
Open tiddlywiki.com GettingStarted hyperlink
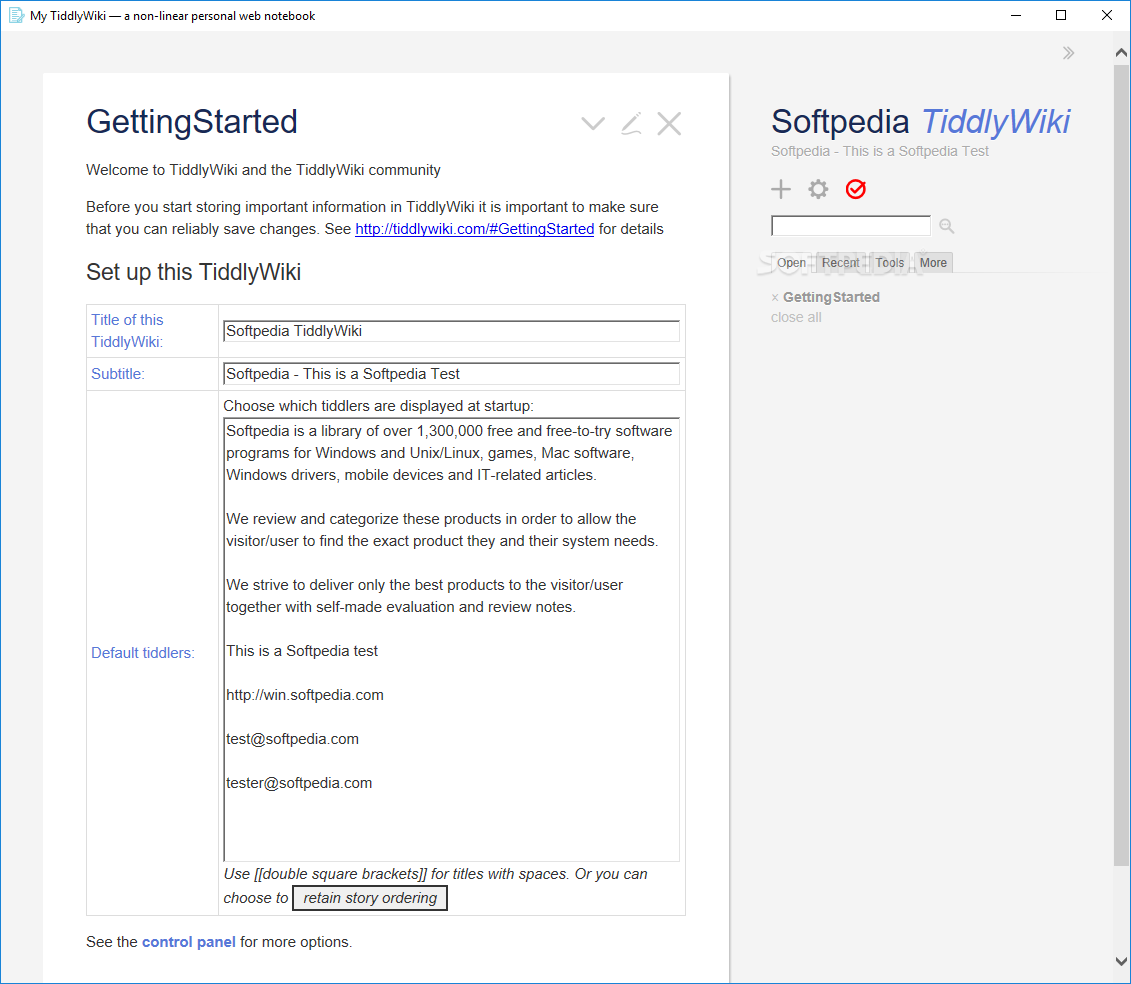point(475,229)
